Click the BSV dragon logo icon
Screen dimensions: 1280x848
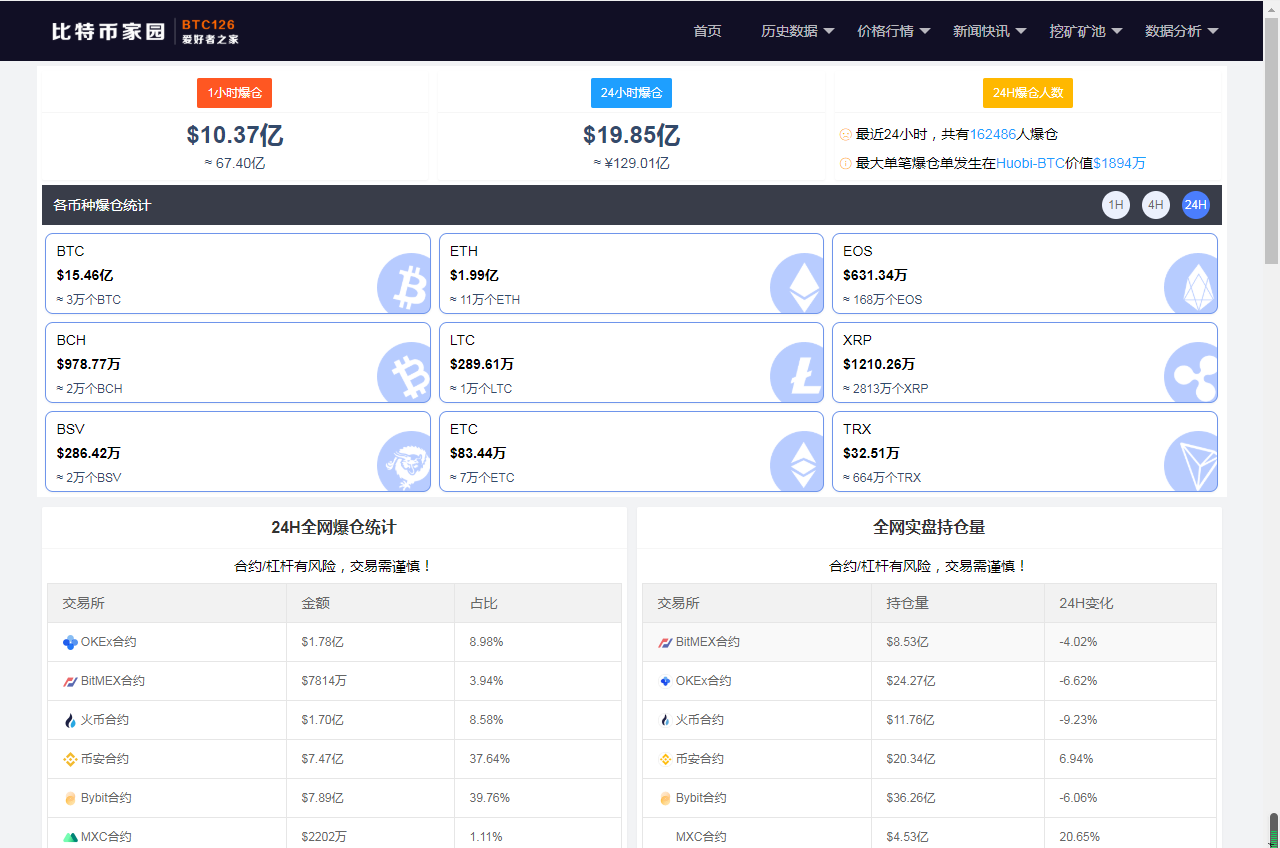tap(404, 463)
